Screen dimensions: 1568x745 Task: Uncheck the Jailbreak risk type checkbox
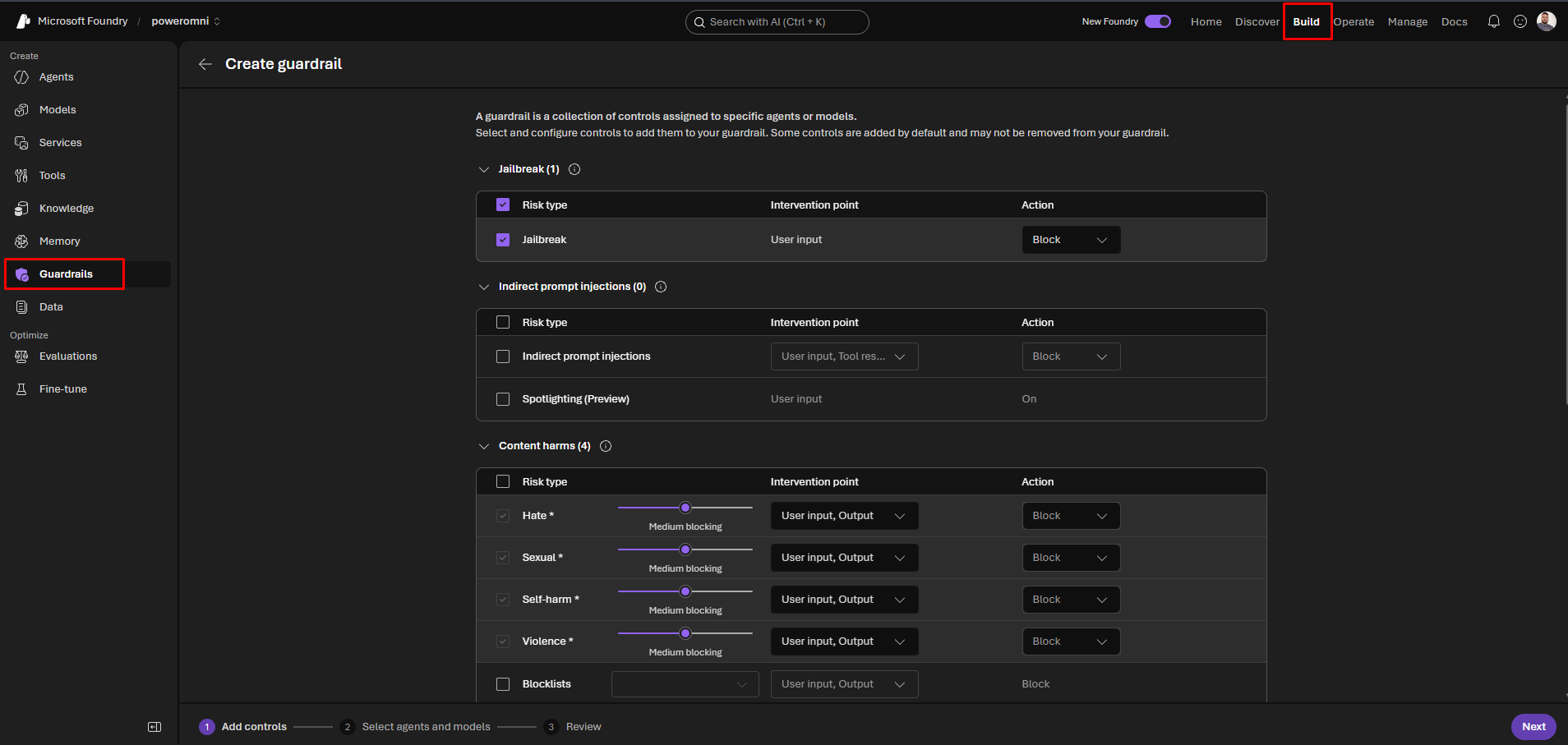tap(503, 240)
